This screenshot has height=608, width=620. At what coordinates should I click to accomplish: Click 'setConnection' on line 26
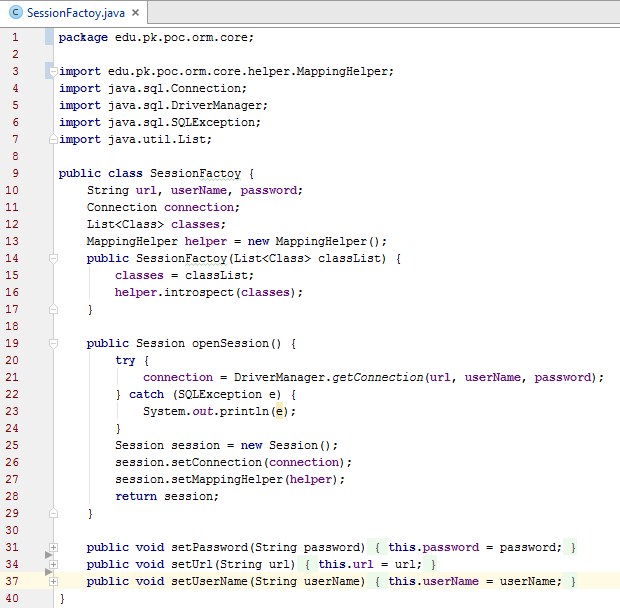216,463
